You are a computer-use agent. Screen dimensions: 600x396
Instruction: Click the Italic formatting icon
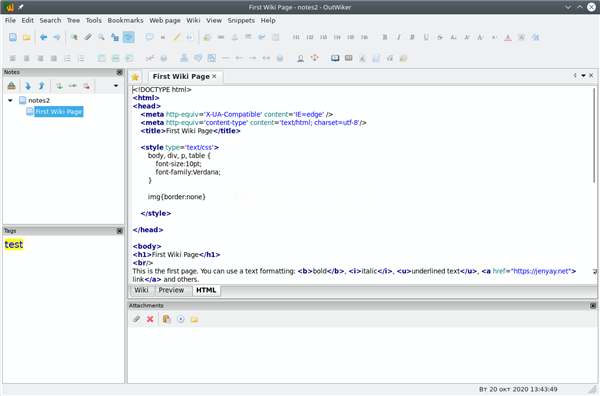(x=398, y=37)
